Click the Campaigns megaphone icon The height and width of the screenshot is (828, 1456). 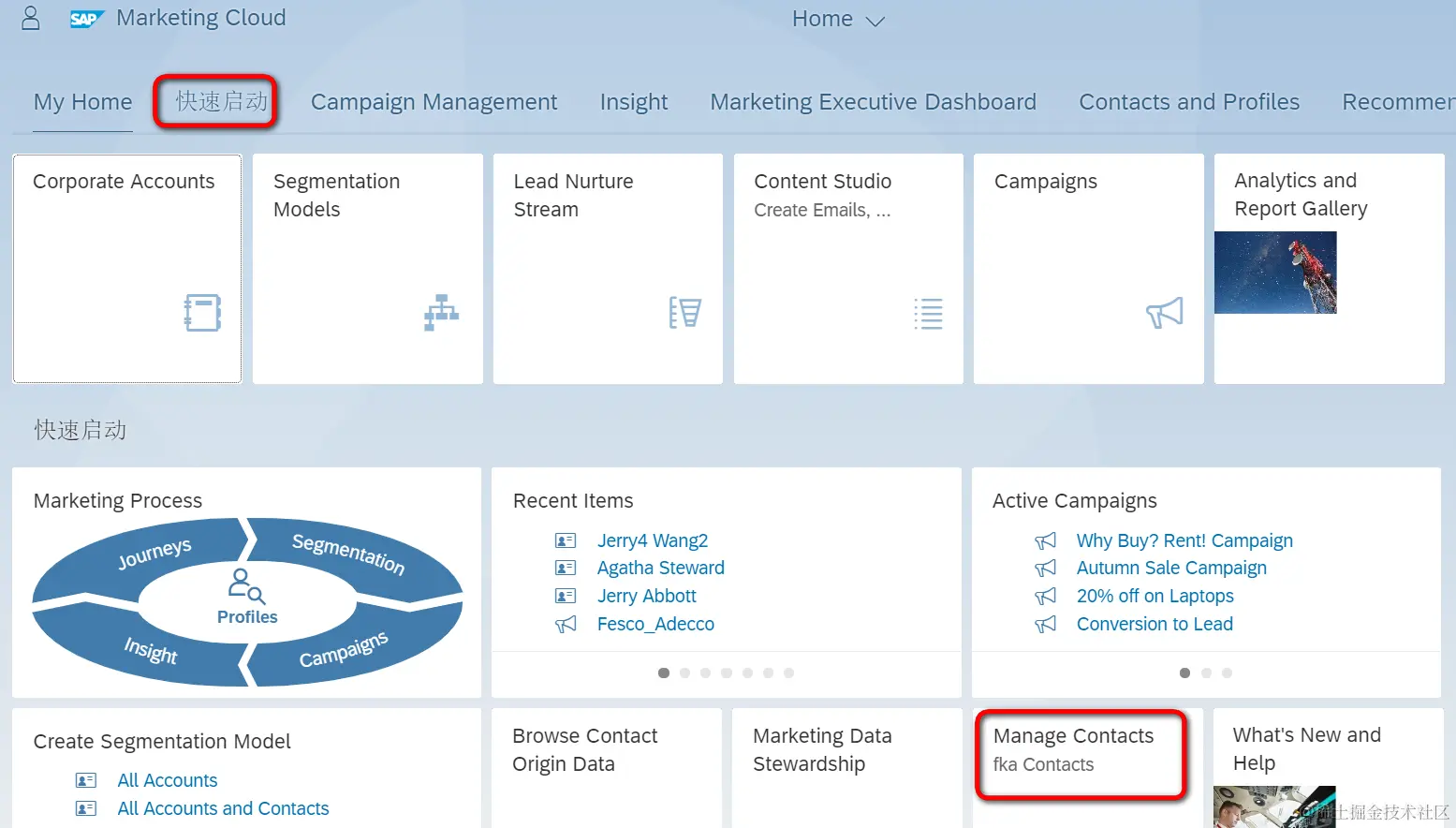[x=1165, y=313]
